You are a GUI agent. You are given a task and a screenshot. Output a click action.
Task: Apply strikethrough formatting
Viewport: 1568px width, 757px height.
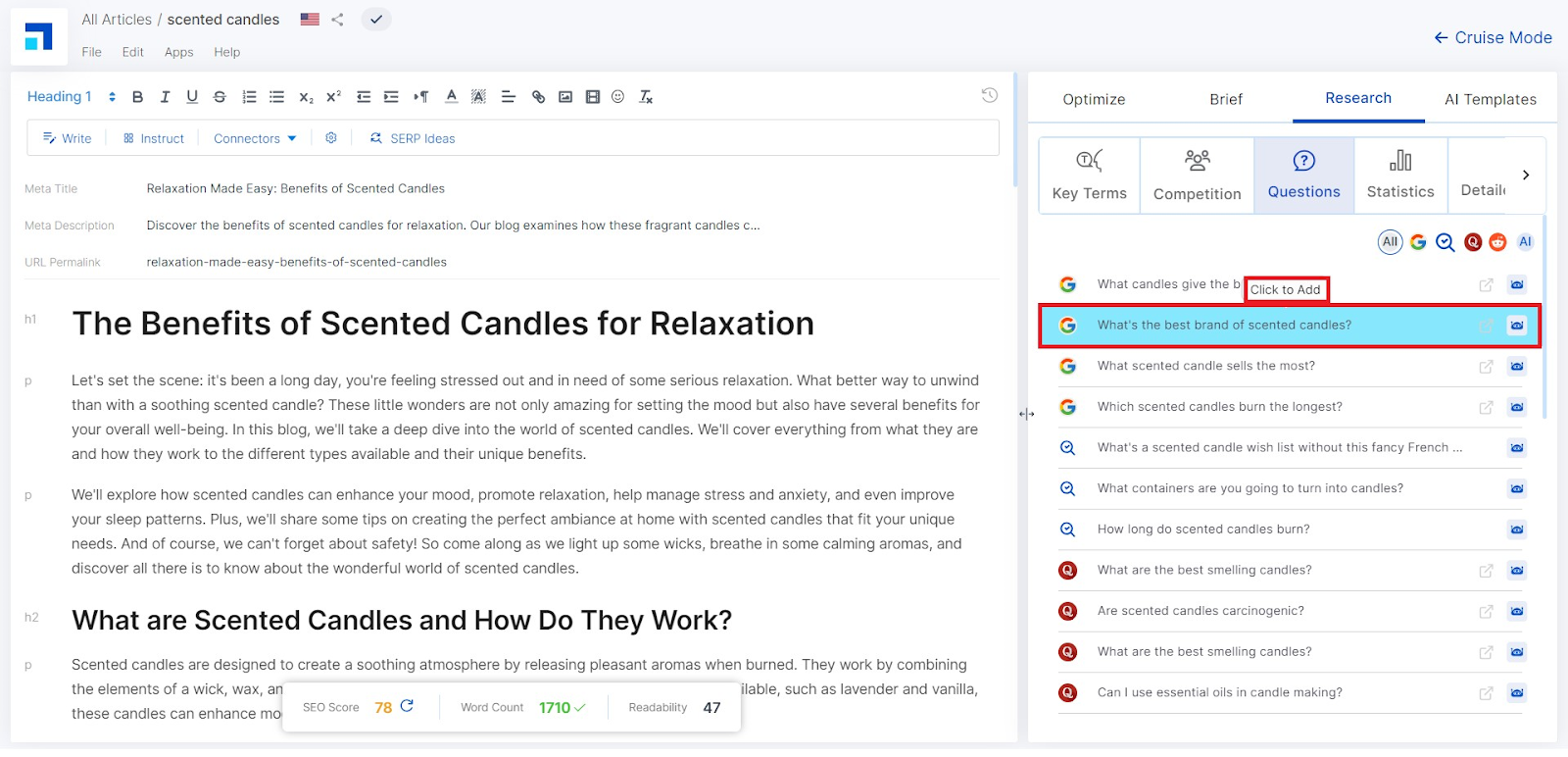point(220,97)
